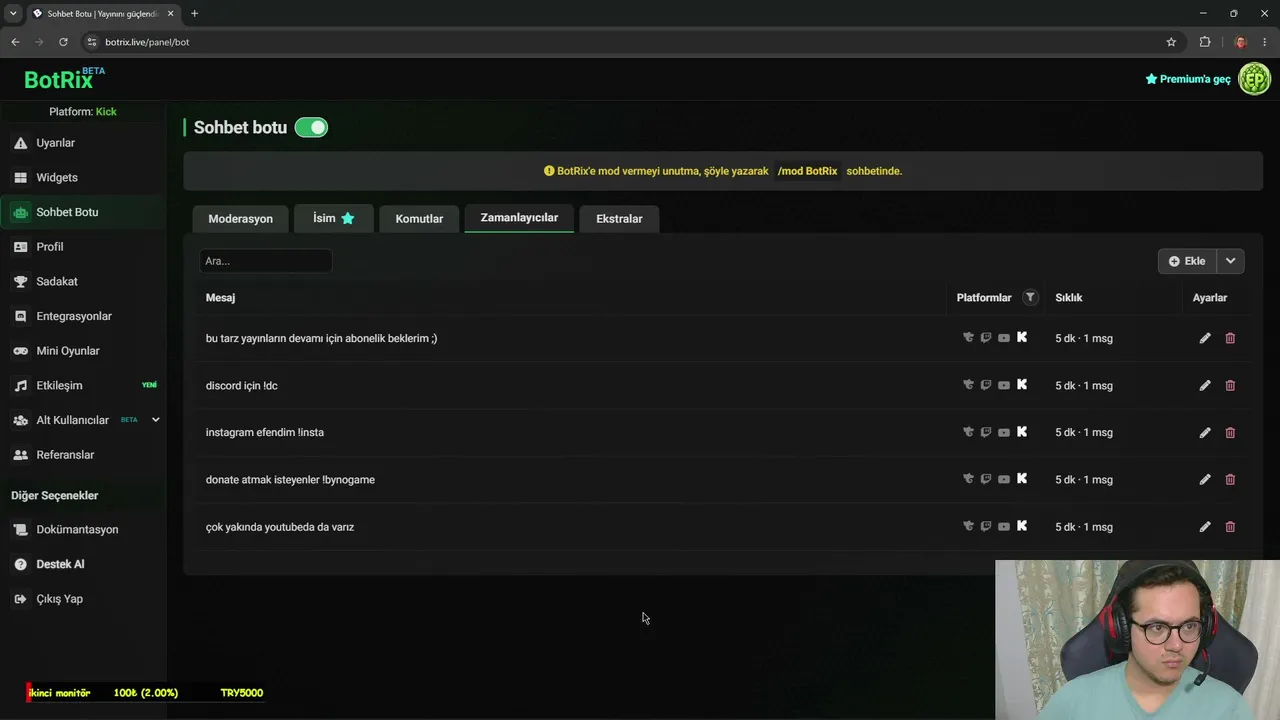Delete the 'abonelik beklerim' timer message
This screenshot has height=720, width=1280.
click(1230, 338)
